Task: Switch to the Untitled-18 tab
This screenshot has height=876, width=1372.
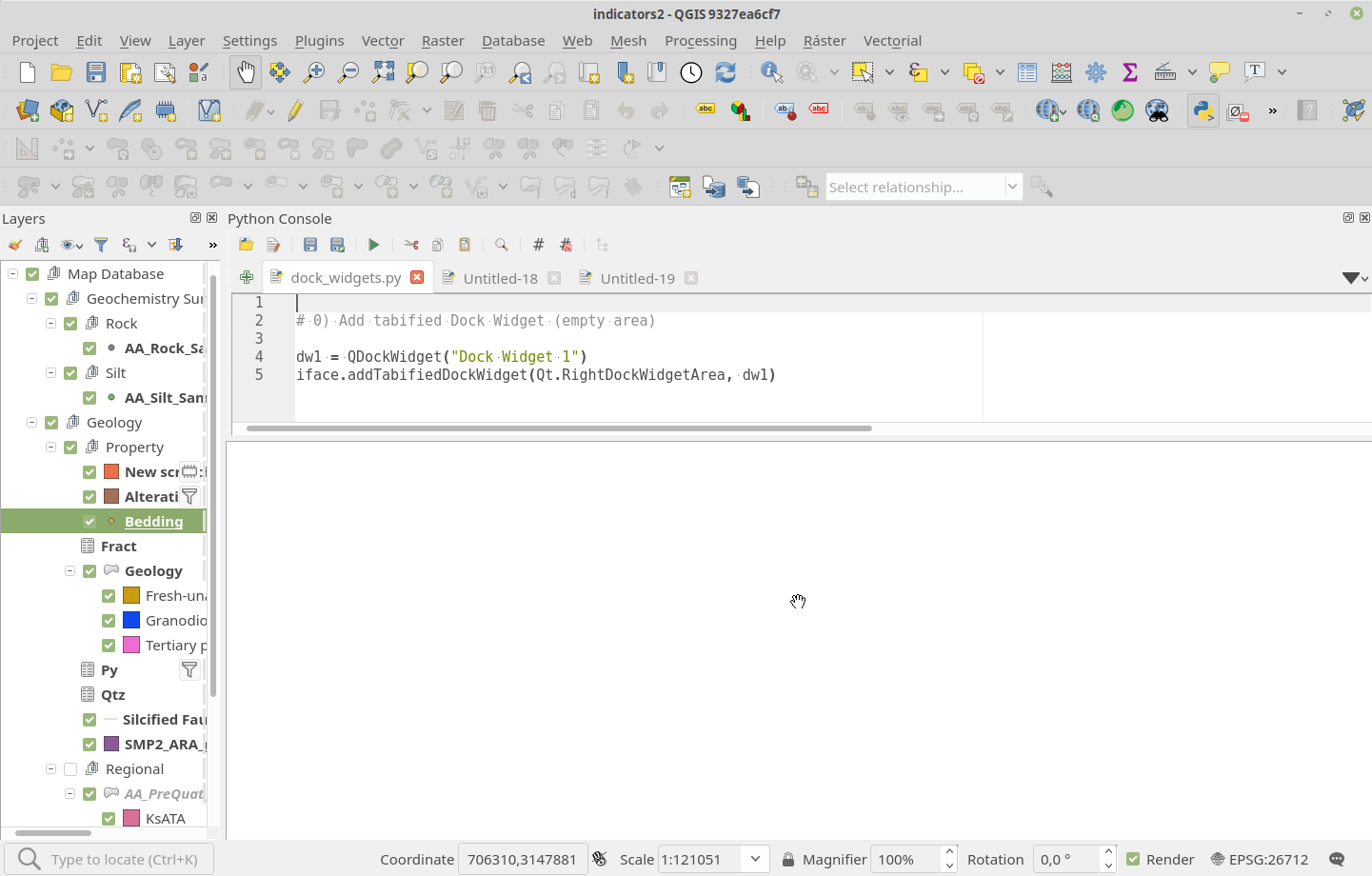Action: 500,278
